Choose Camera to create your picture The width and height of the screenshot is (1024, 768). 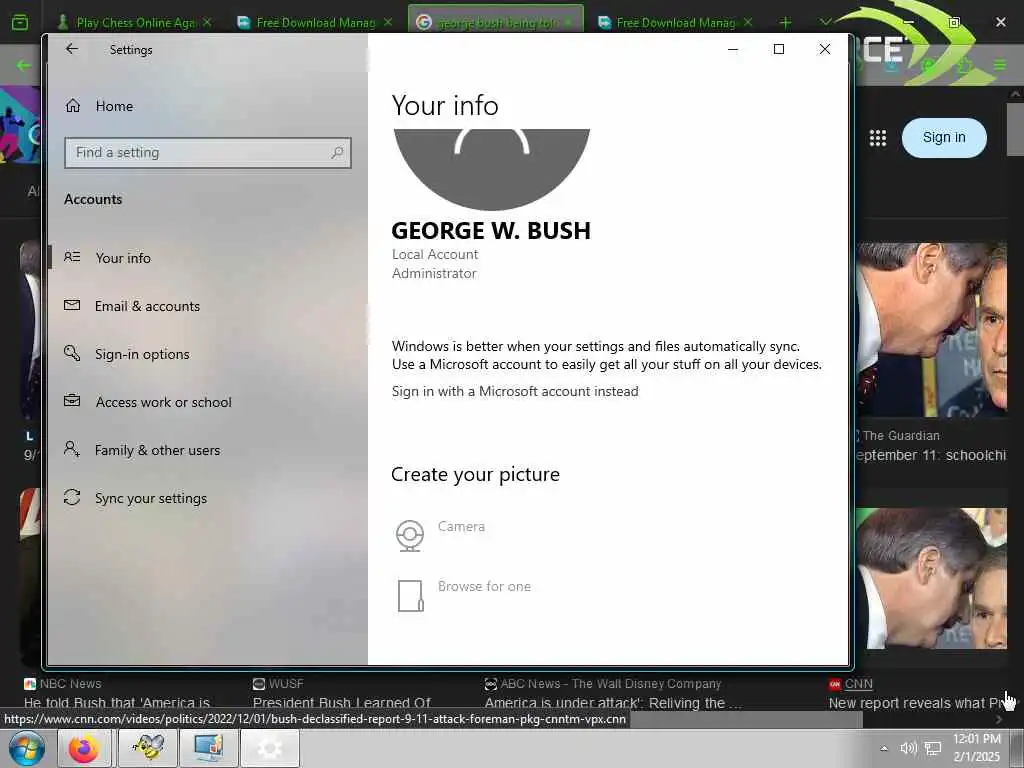click(461, 526)
